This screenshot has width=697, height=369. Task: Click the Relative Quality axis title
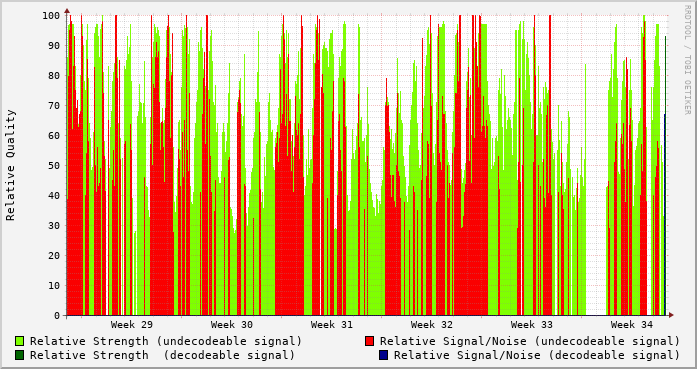(11, 165)
